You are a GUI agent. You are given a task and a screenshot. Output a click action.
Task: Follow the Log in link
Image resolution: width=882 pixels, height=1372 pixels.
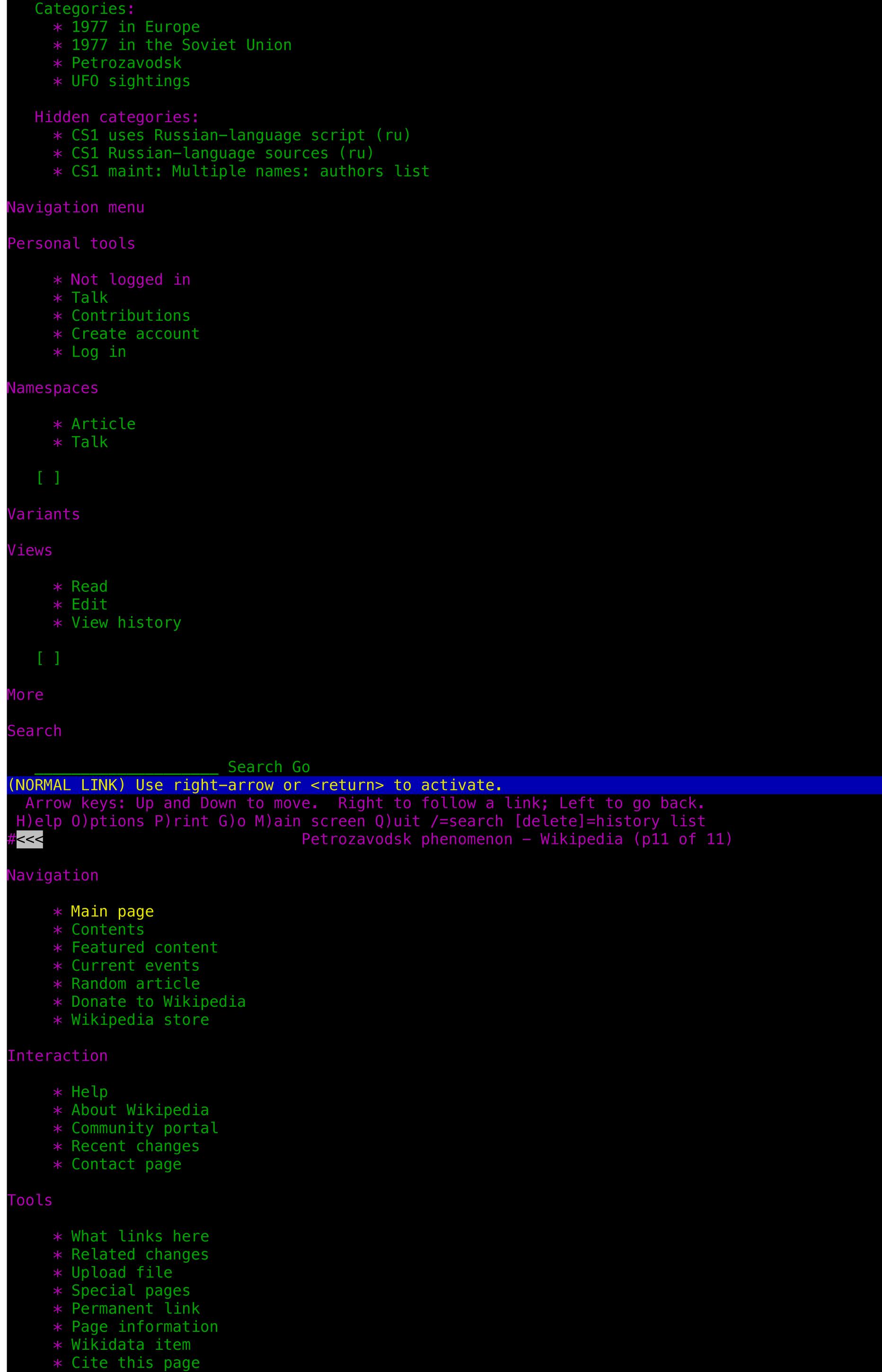point(99,352)
